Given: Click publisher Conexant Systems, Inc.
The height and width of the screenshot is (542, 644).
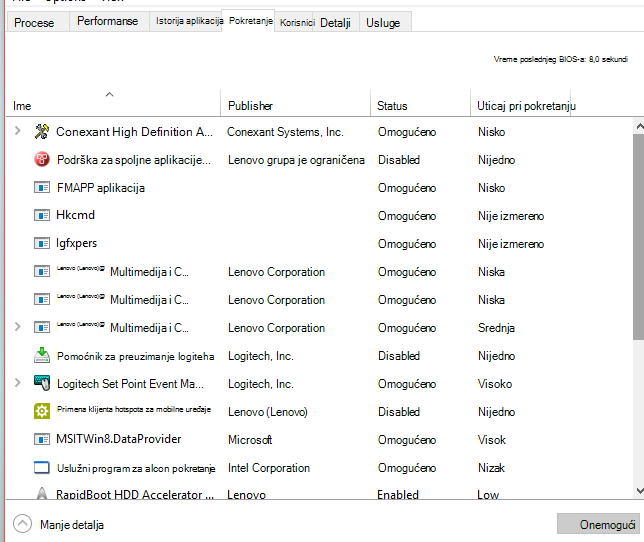Looking at the screenshot, I should click(x=285, y=132).
